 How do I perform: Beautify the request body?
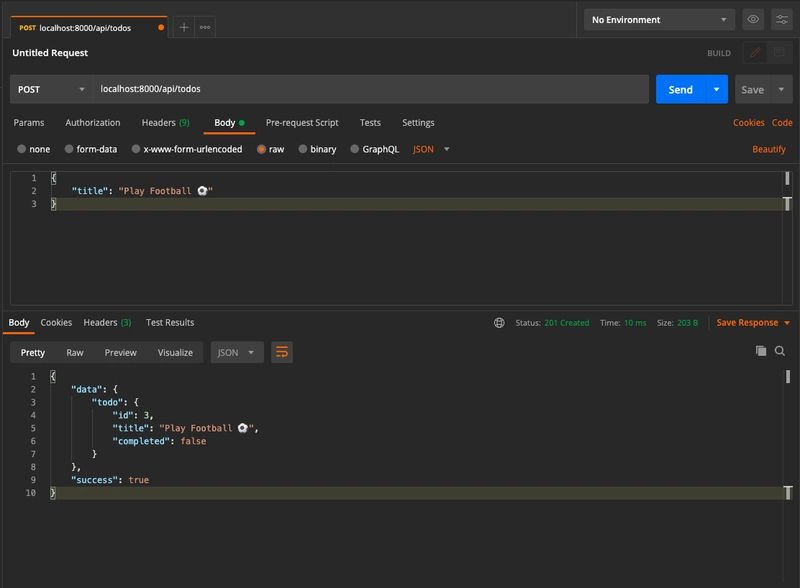tap(769, 149)
